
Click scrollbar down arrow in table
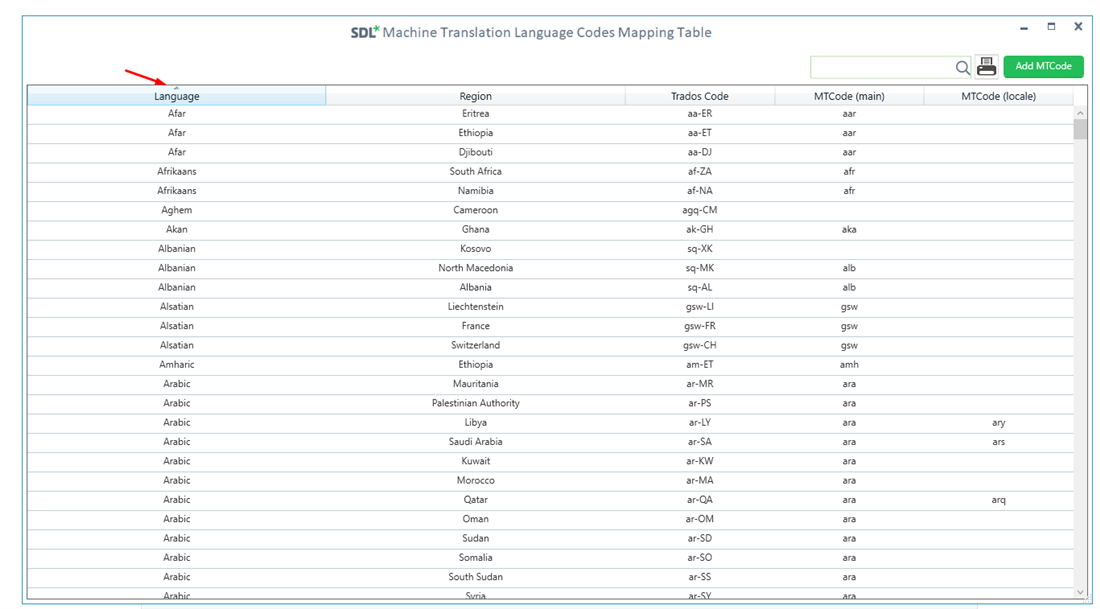(1080, 592)
